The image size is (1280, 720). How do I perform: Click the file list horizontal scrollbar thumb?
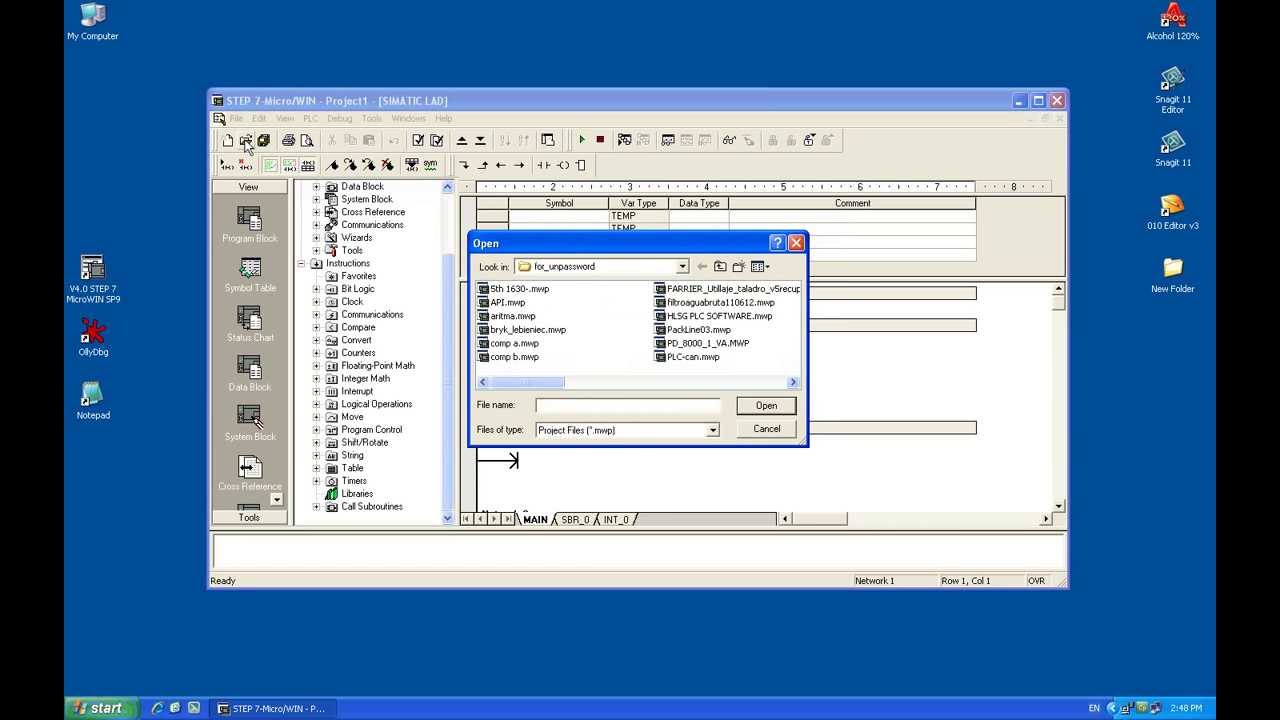pos(527,382)
